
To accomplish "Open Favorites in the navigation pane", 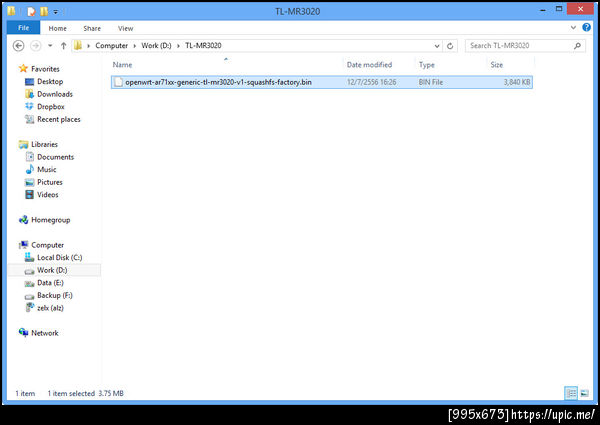I will 45,69.
